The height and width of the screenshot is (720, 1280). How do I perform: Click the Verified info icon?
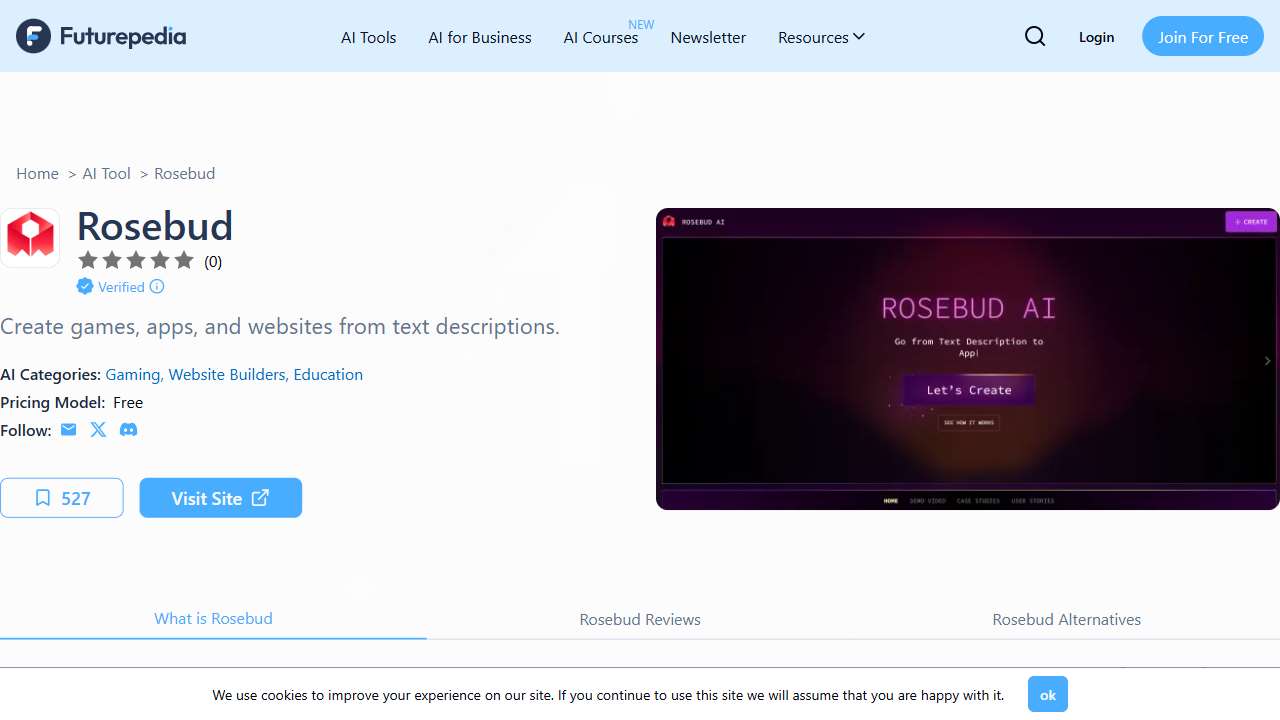(x=157, y=287)
